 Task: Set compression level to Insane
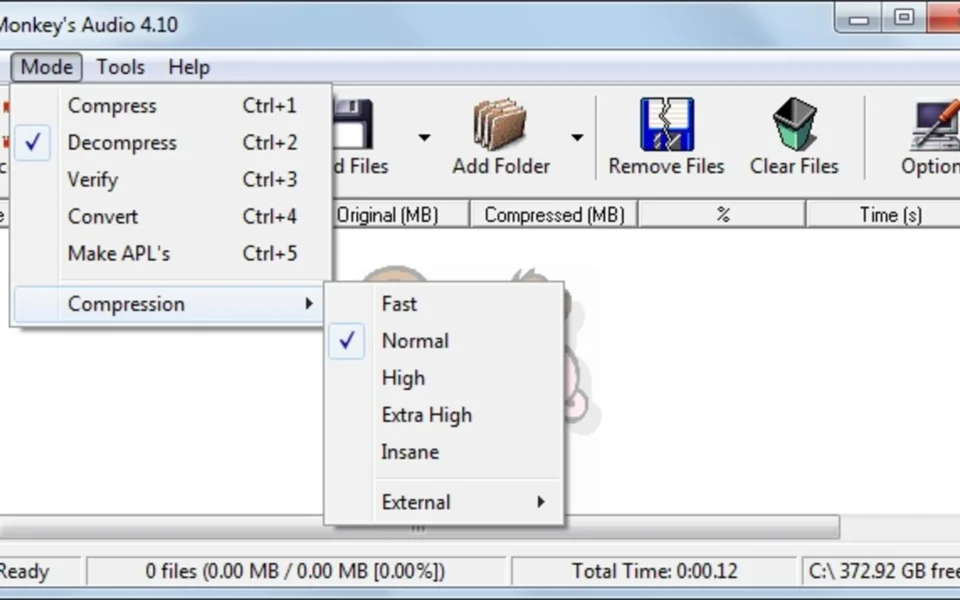(x=444, y=452)
